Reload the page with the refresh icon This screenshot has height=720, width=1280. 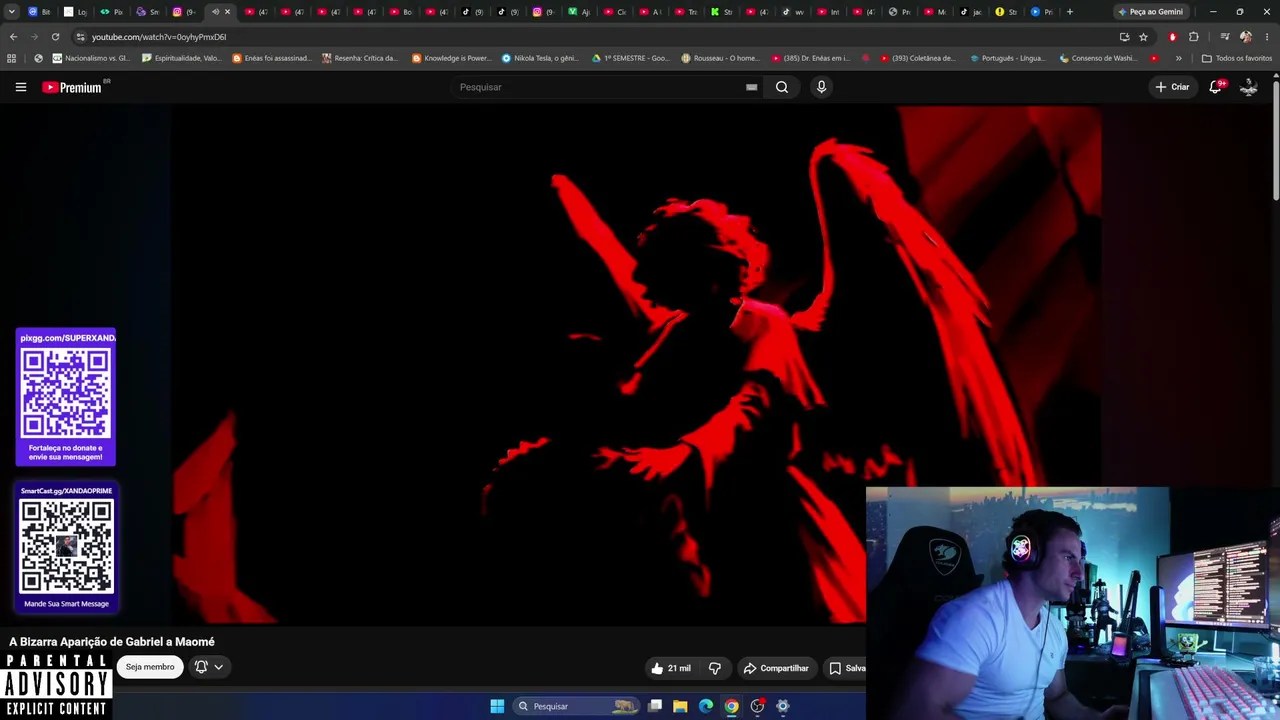[x=55, y=37]
